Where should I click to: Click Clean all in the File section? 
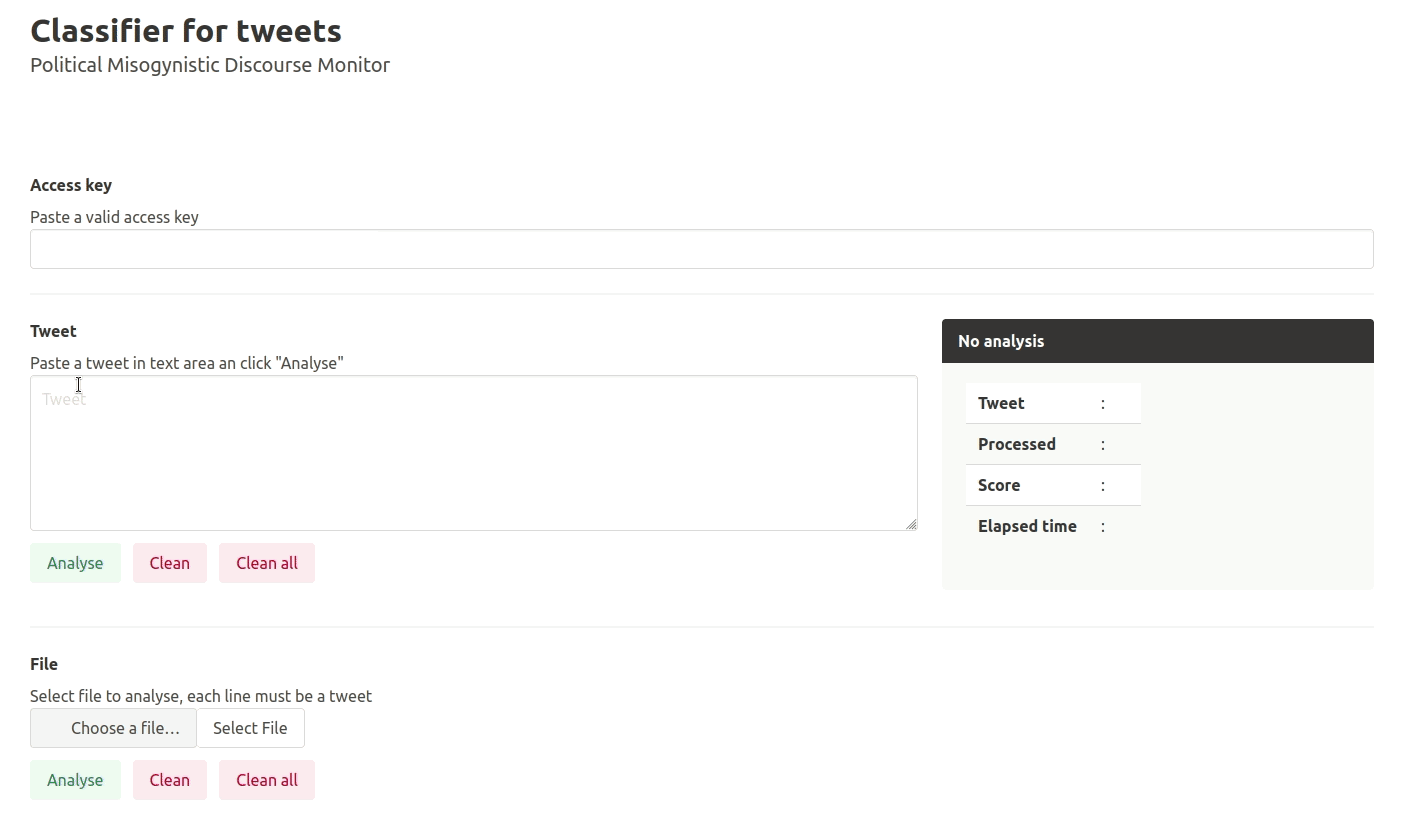pyautogui.click(x=266, y=780)
